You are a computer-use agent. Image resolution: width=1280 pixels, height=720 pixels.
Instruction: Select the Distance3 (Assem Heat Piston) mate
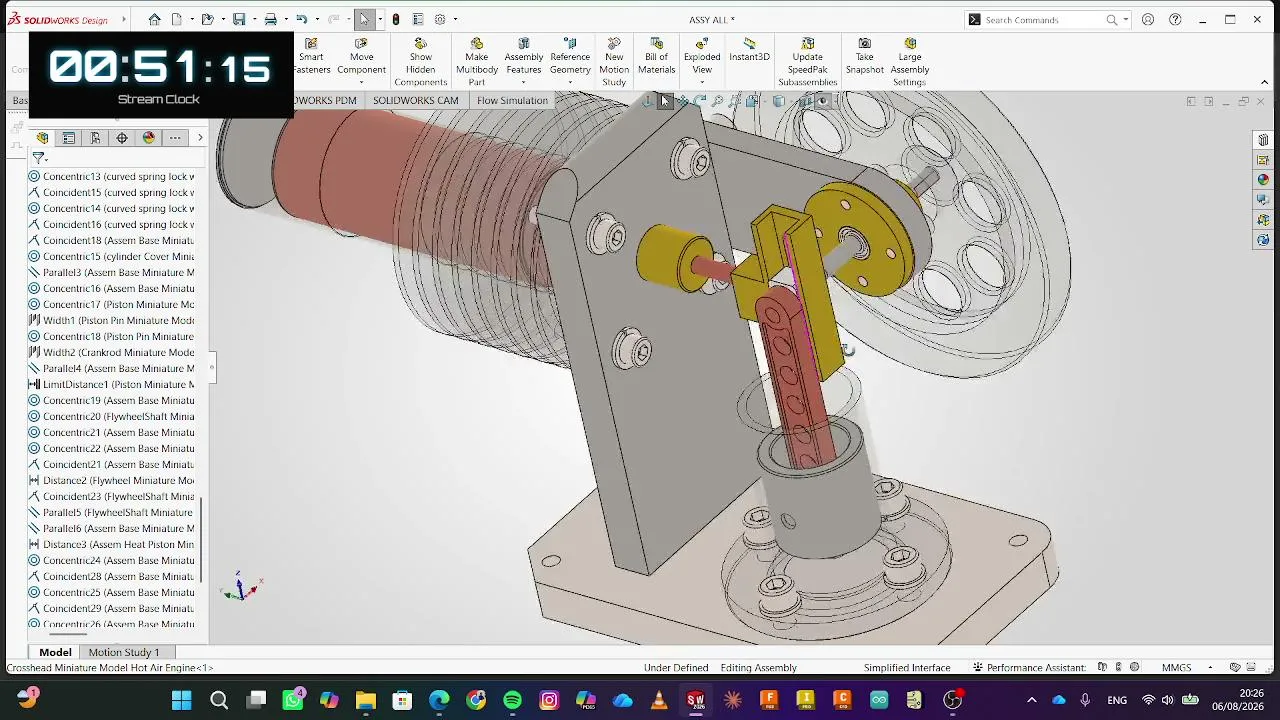coord(111,544)
